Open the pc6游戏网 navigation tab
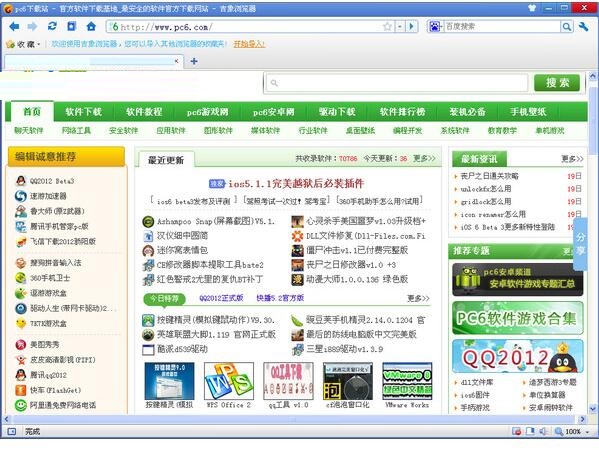 [x=207, y=112]
